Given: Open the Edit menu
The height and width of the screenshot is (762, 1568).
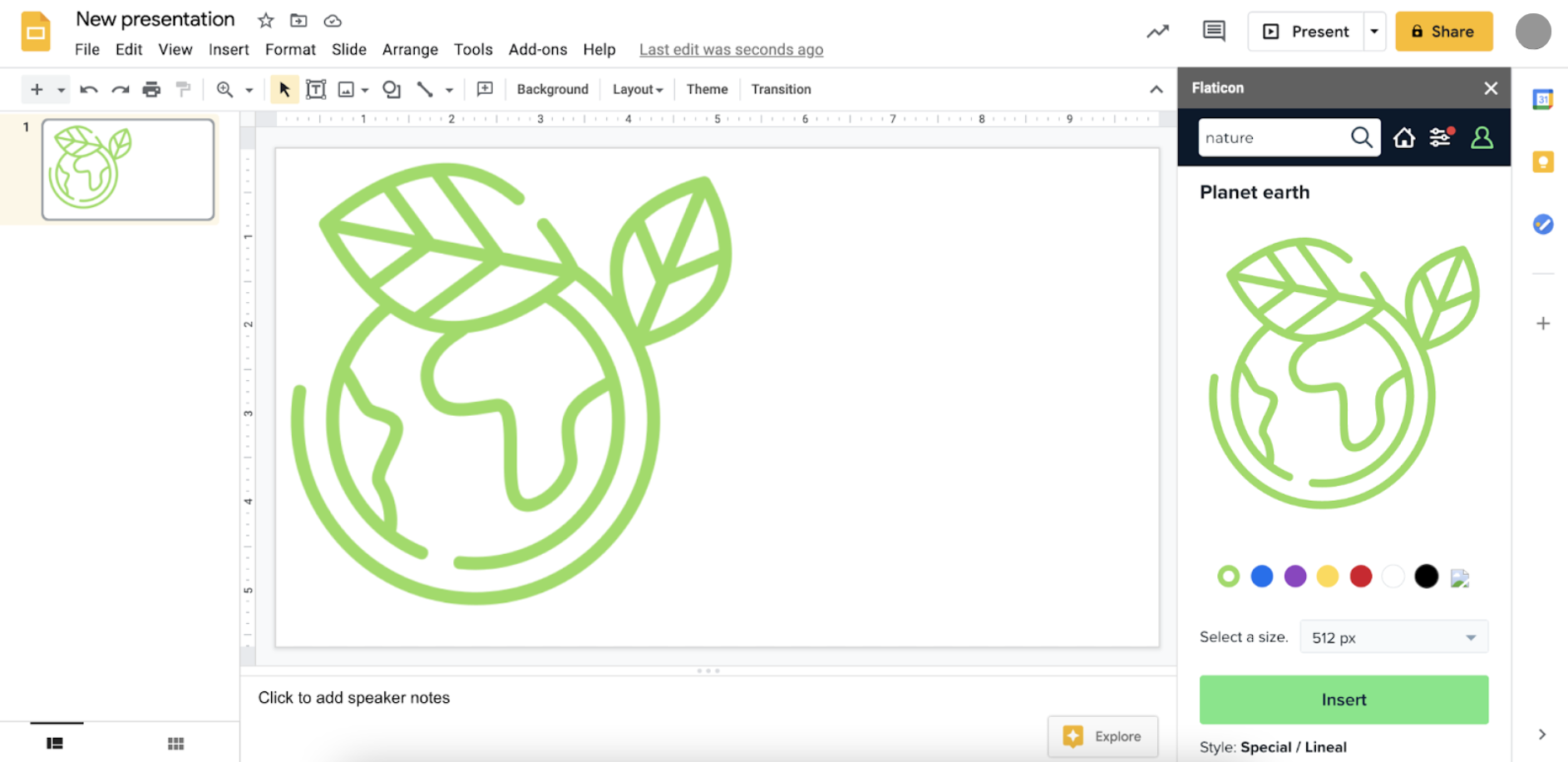Looking at the screenshot, I should click(129, 49).
